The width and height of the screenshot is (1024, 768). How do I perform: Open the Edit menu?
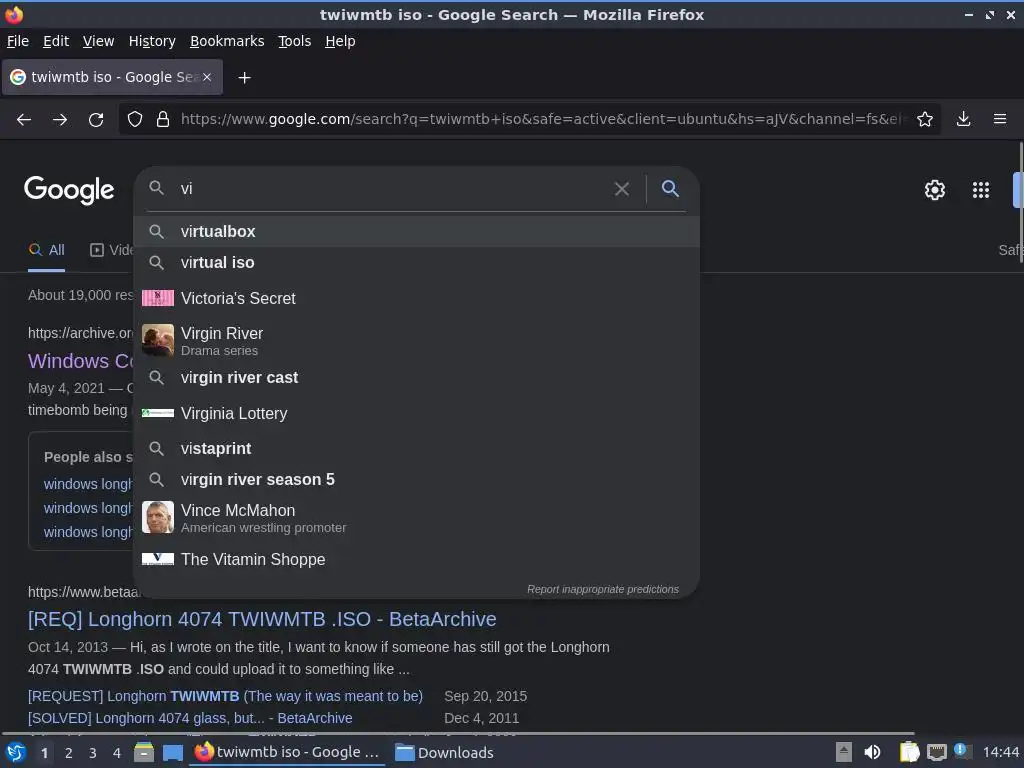point(56,41)
